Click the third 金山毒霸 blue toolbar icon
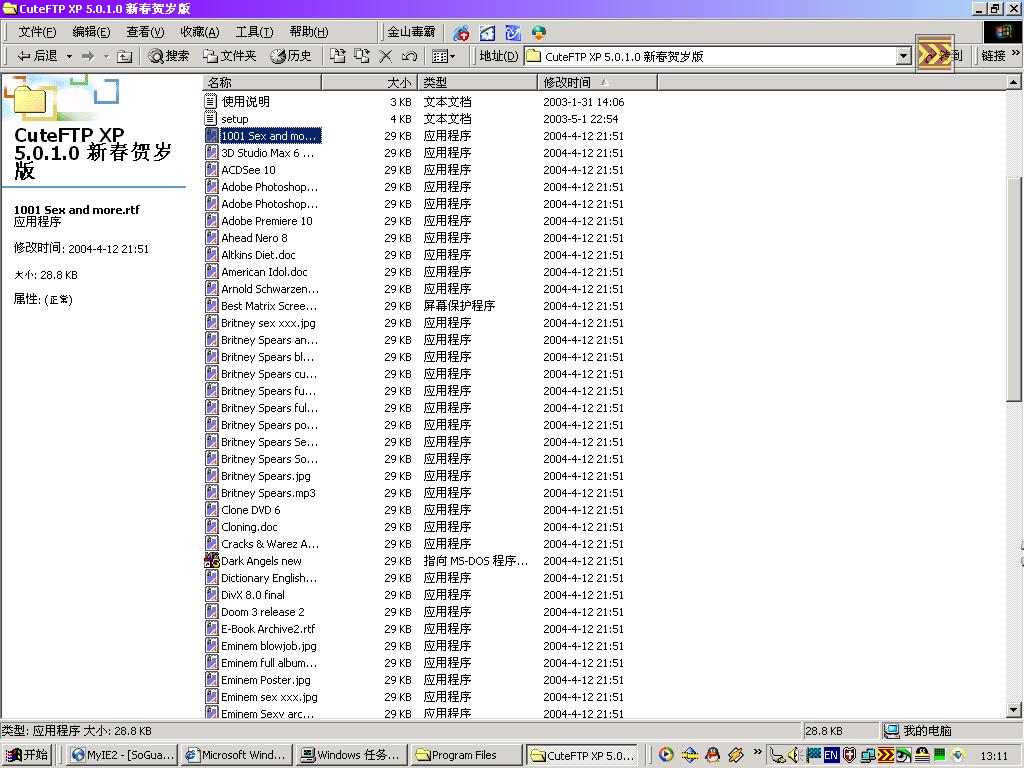This screenshot has width=1024, height=768. click(513, 33)
